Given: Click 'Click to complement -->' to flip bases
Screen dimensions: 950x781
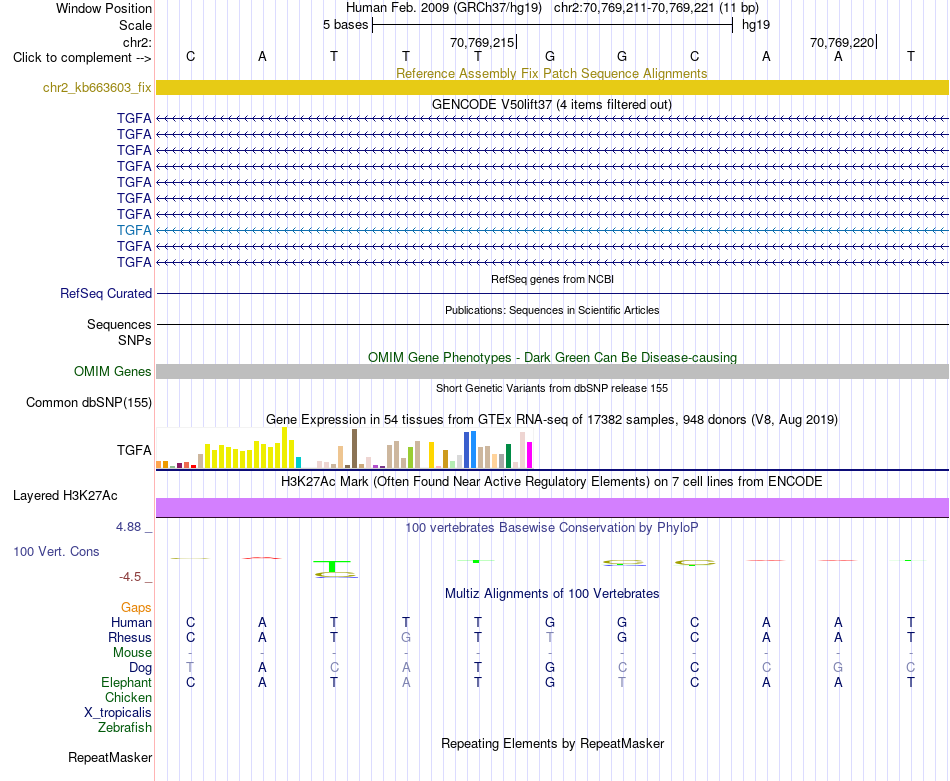Looking at the screenshot, I should pos(82,58).
